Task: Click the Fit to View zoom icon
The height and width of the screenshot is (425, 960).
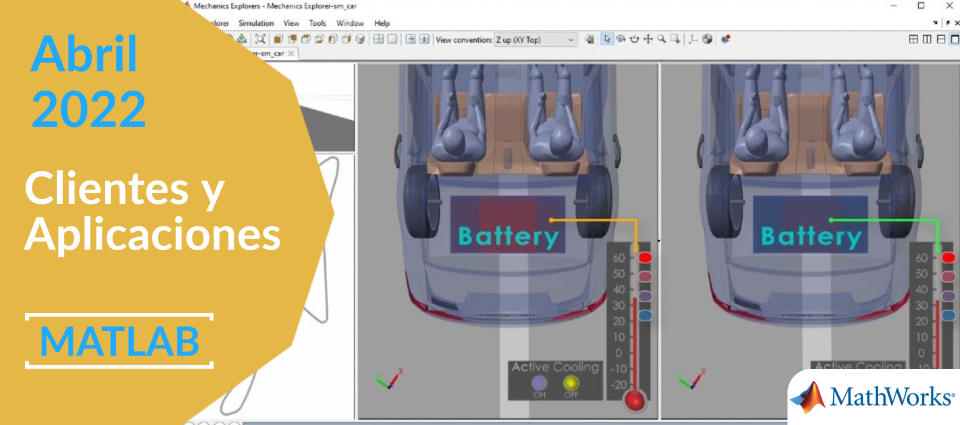Action: click(x=260, y=39)
